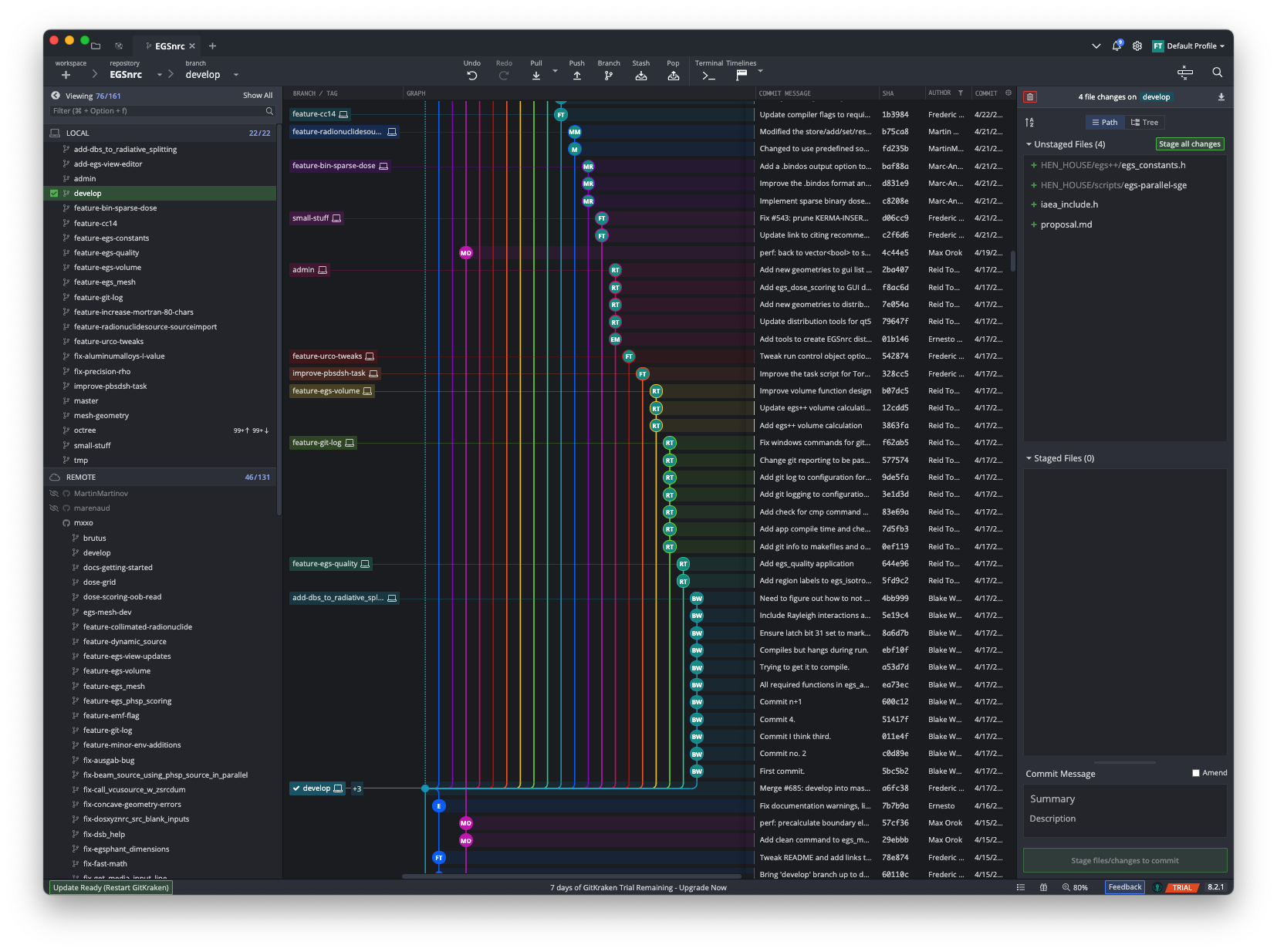Open the Pull options dropdown arrow

[555, 70]
